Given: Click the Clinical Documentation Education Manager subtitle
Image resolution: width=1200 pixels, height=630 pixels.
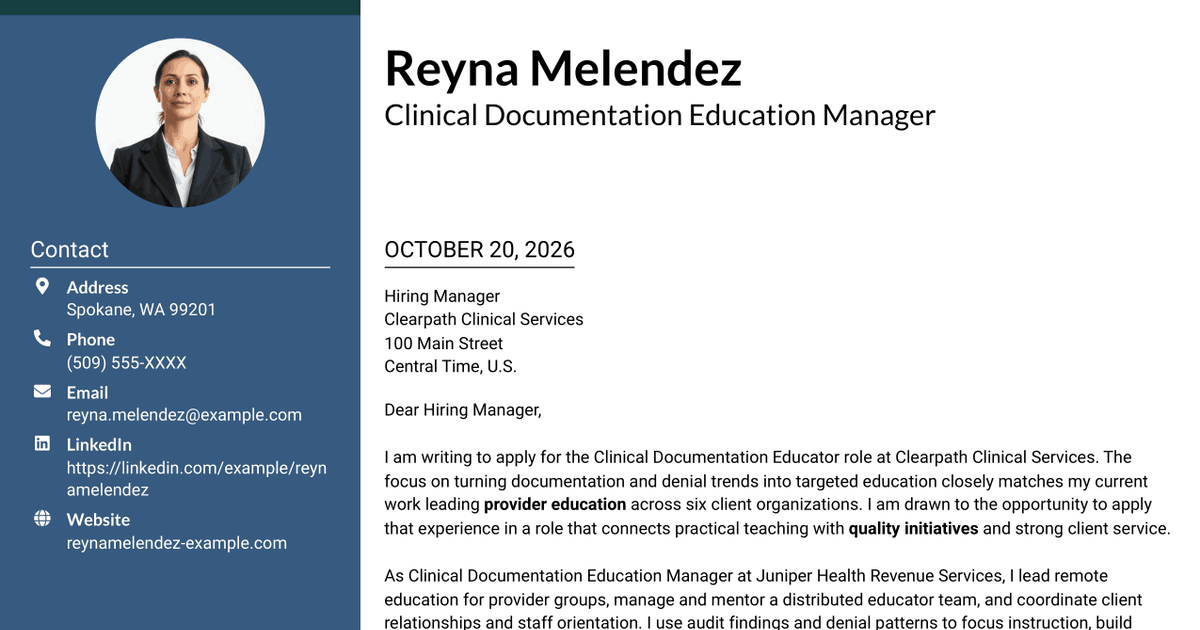Looking at the screenshot, I should click(660, 115).
